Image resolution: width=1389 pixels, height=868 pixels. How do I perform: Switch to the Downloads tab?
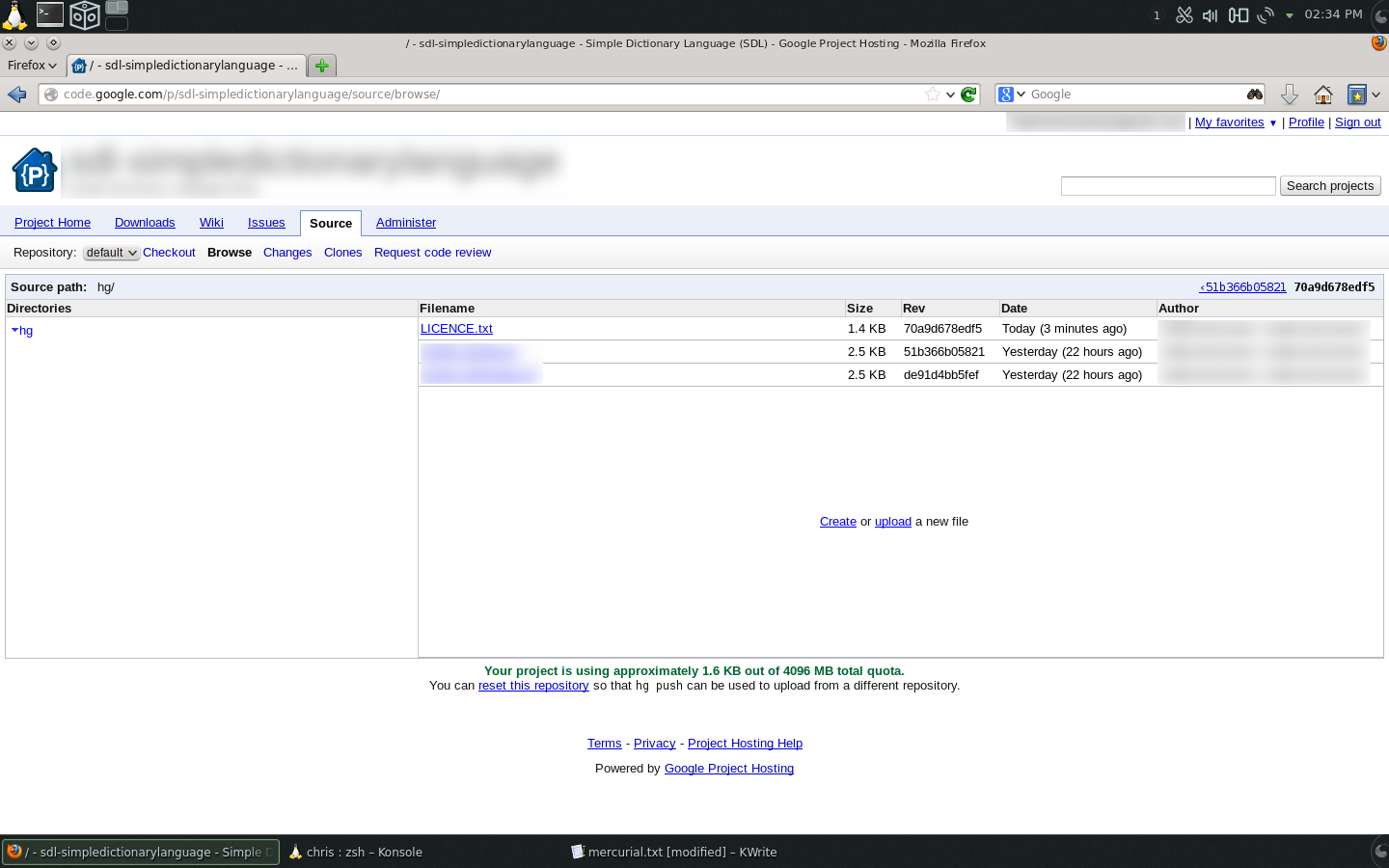(x=145, y=223)
